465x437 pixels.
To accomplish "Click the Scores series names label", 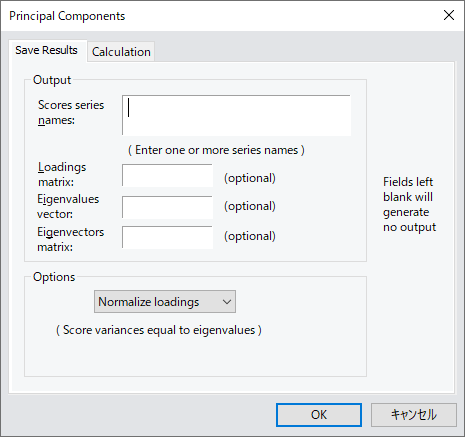I will pos(71,112).
